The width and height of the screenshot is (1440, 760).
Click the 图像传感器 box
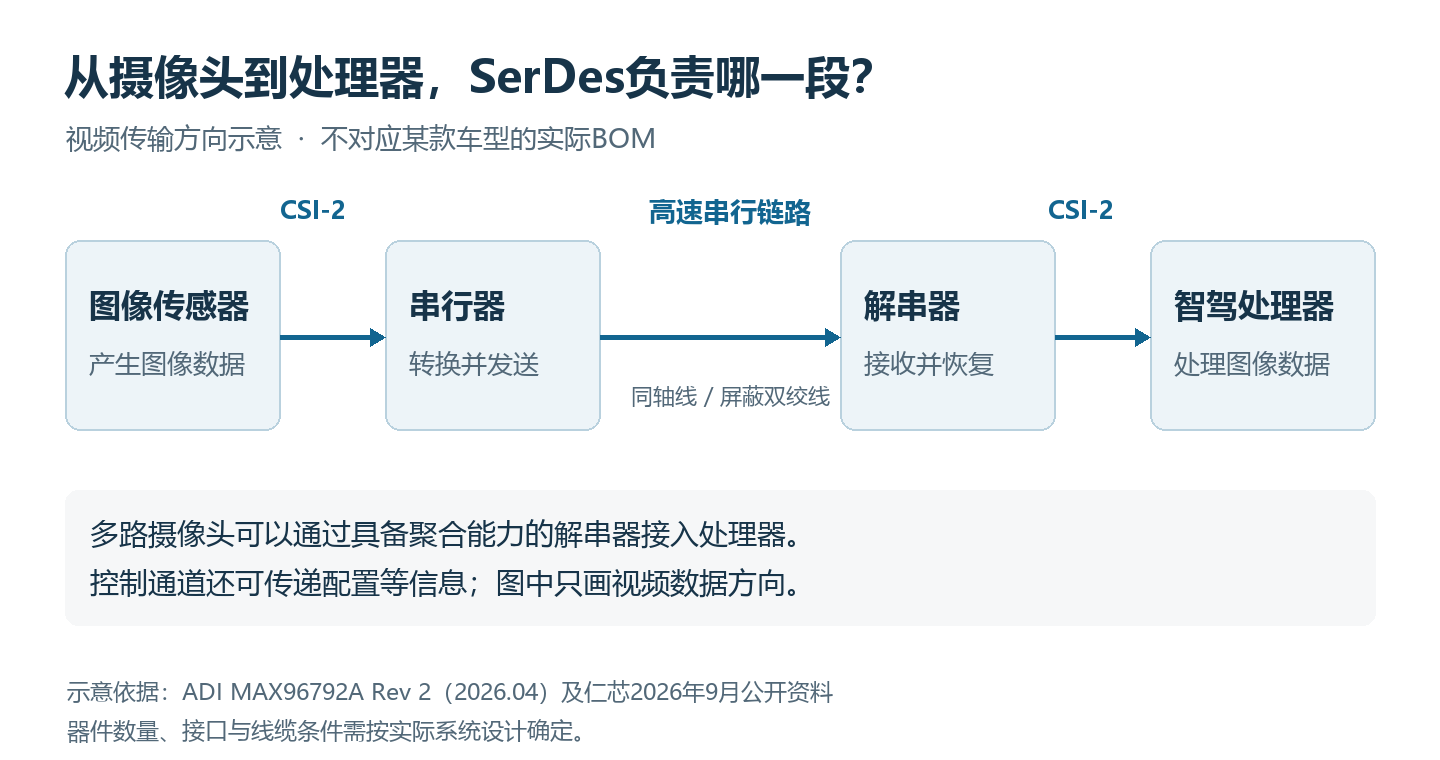pyautogui.click(x=173, y=335)
